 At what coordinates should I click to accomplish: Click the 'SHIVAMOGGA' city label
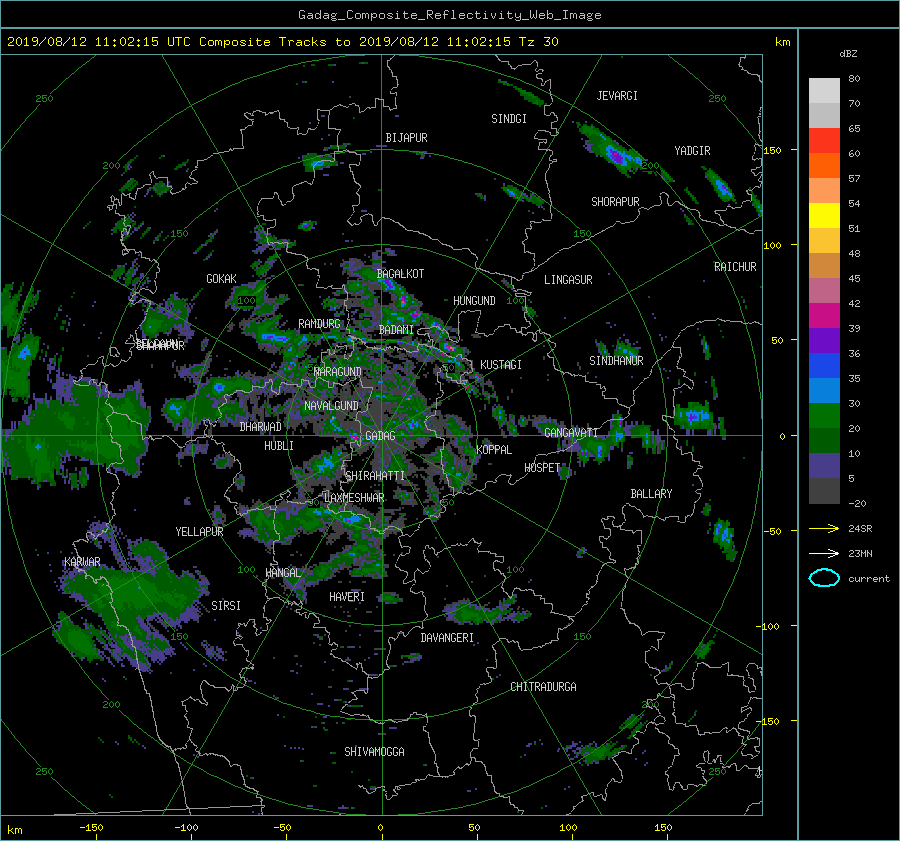pos(374,752)
